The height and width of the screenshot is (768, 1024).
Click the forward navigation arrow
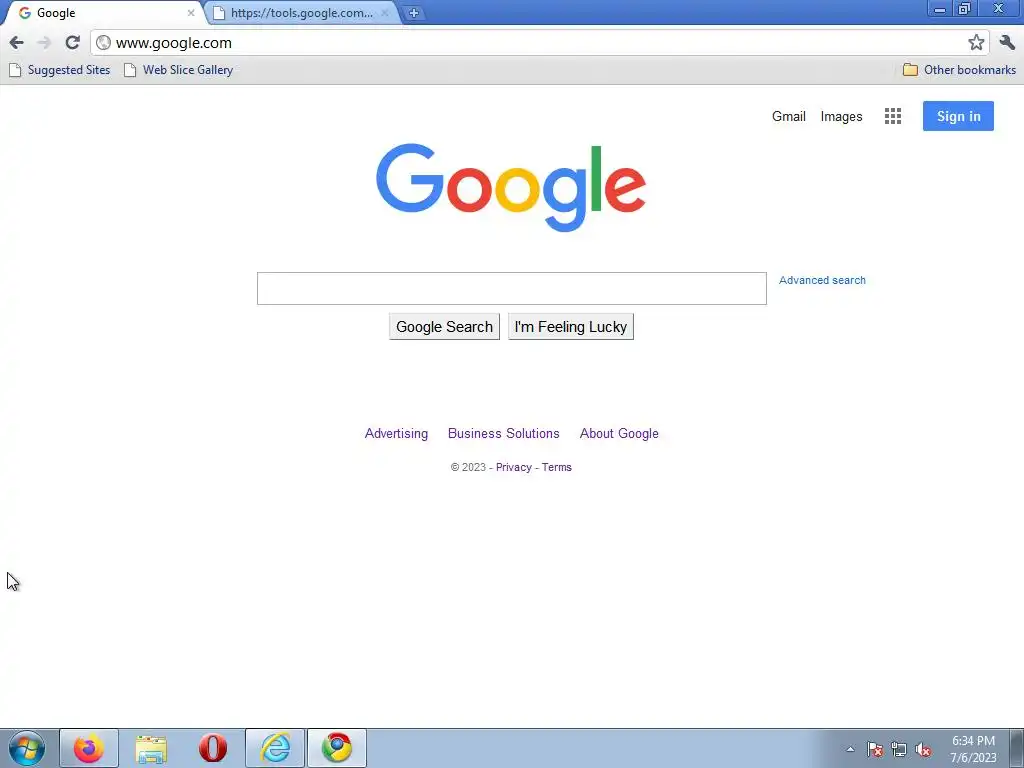tap(44, 43)
